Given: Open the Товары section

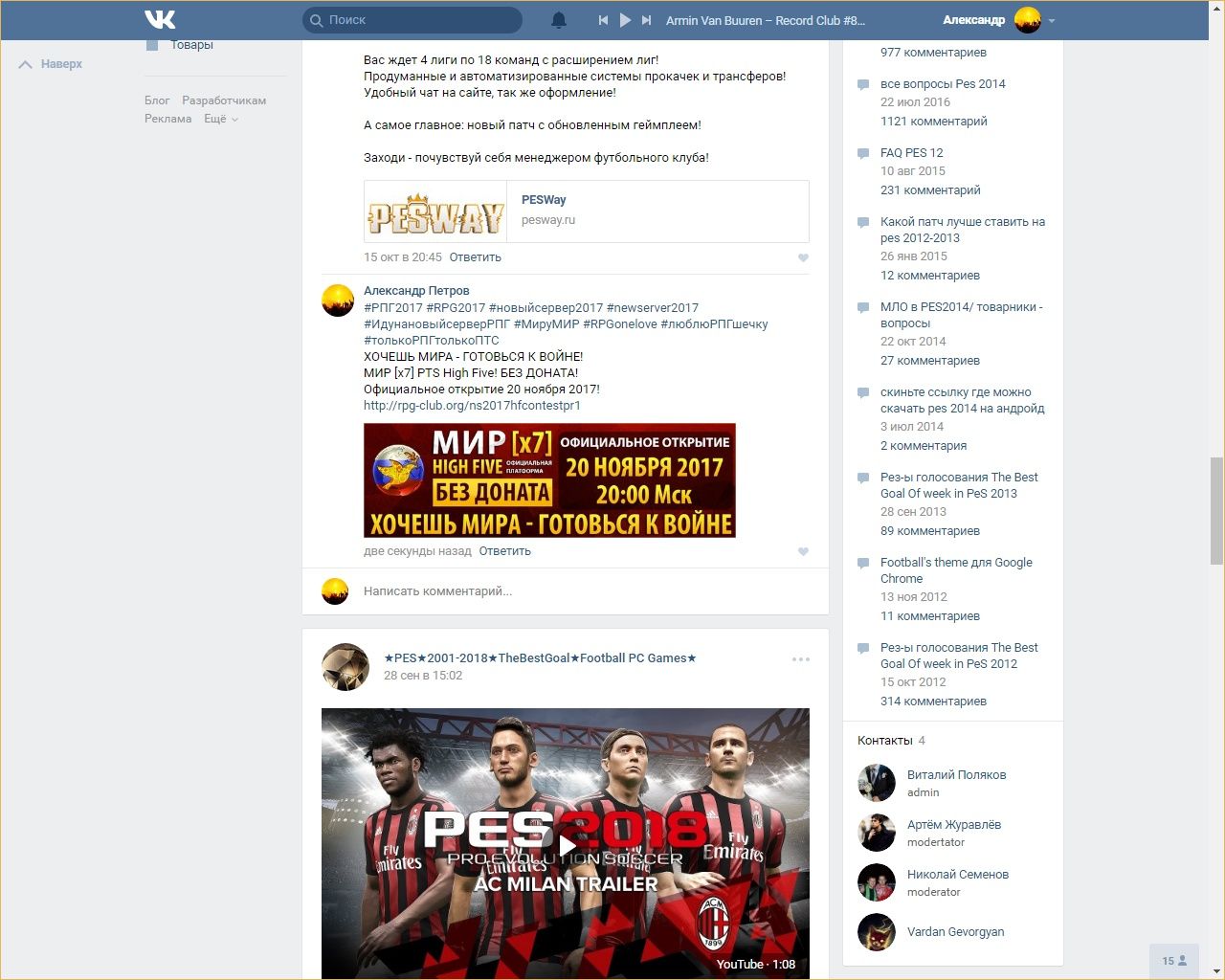Looking at the screenshot, I should (191, 45).
